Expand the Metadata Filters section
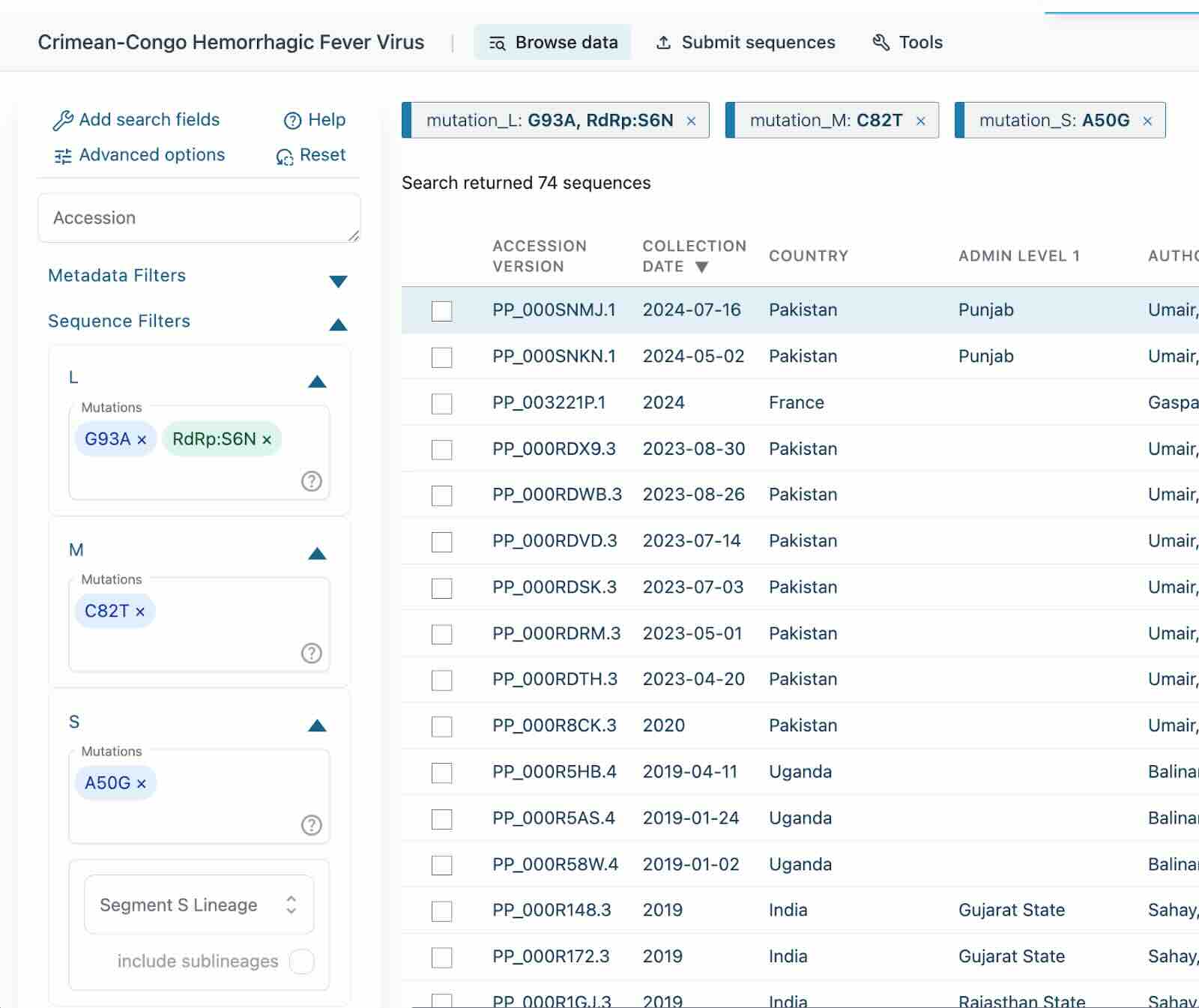The height and width of the screenshot is (1008, 1199). click(339, 281)
